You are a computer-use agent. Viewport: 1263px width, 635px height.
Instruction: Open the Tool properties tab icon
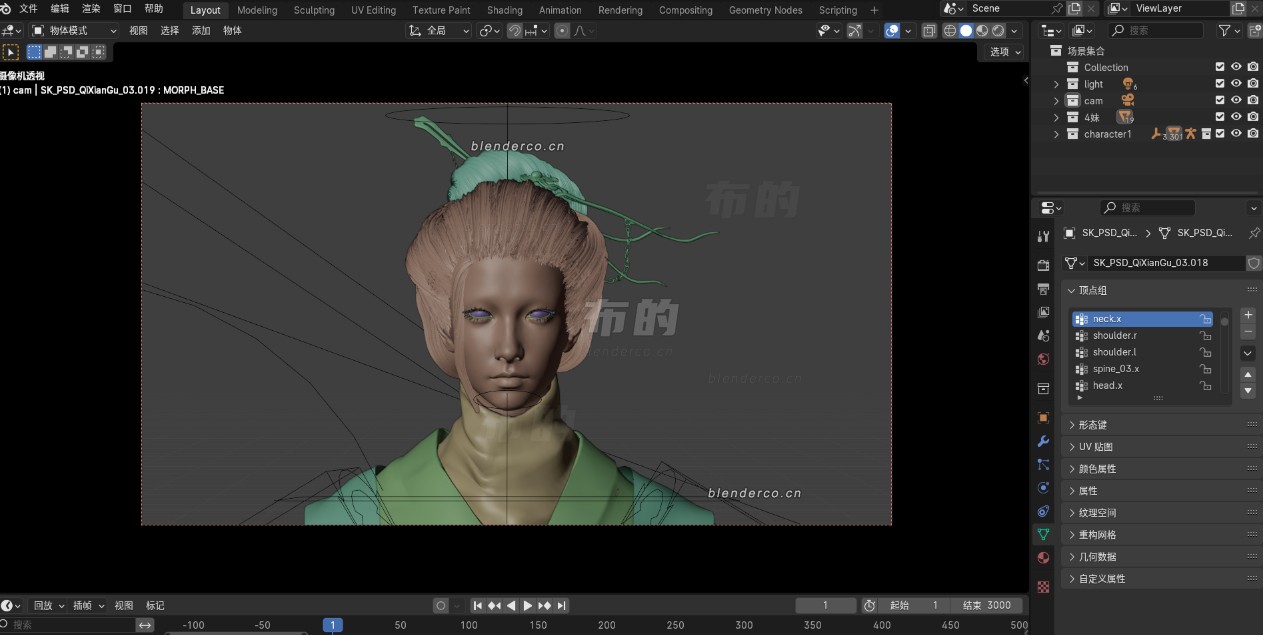1043,236
